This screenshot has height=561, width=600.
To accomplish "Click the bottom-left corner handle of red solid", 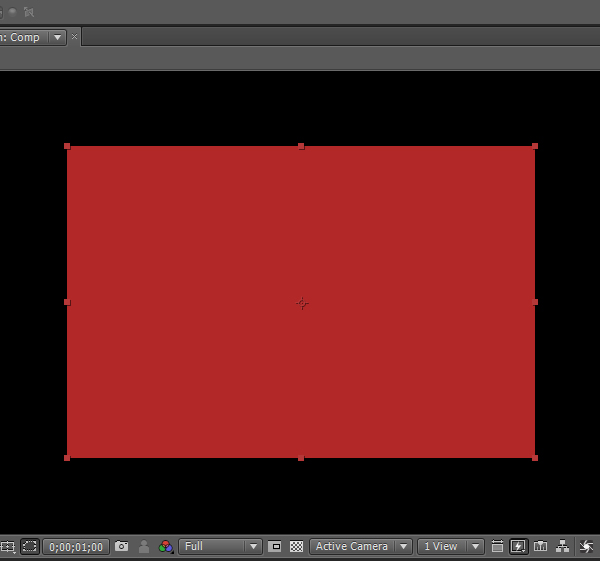I will coord(67,458).
